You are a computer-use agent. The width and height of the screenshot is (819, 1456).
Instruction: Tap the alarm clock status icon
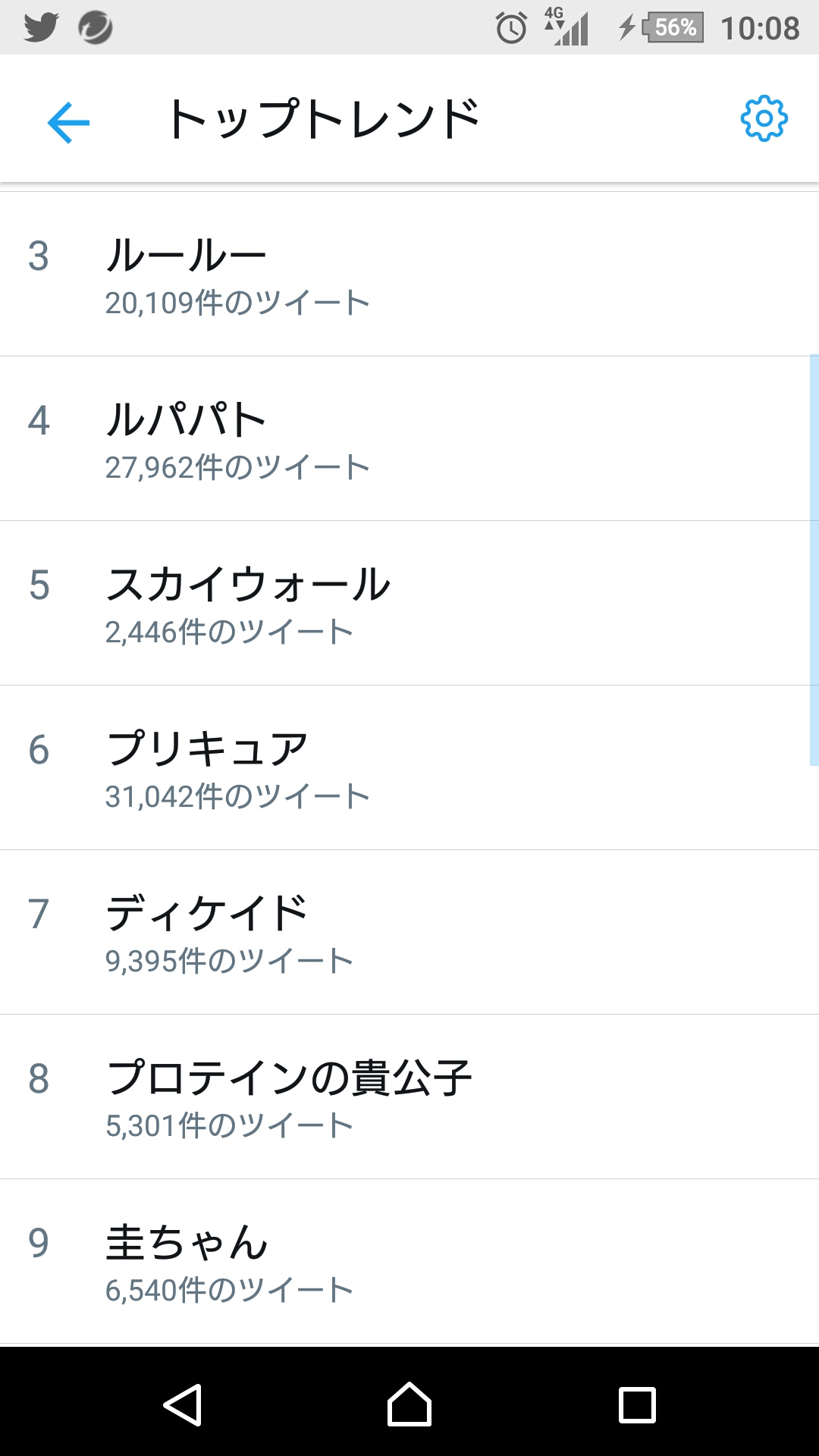click(x=511, y=29)
